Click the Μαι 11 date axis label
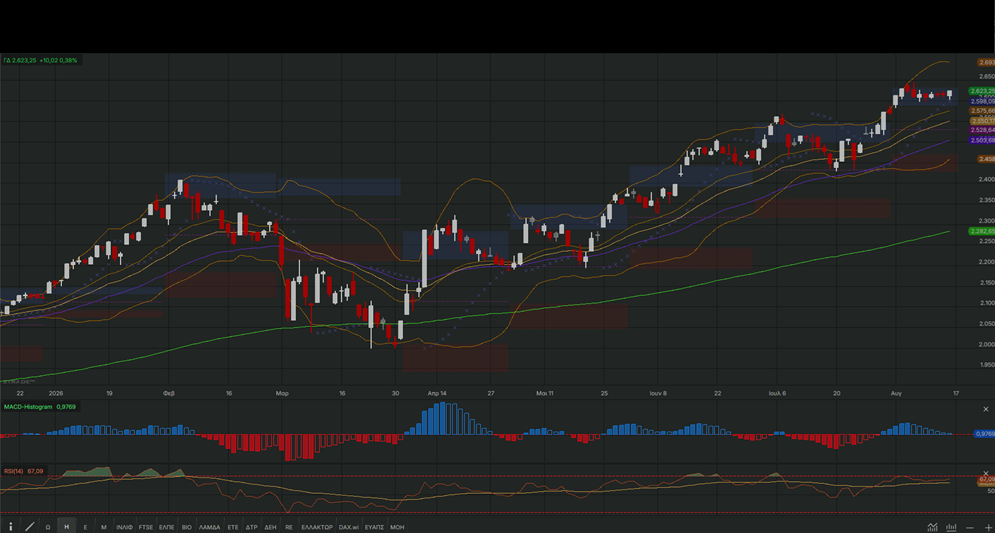 (x=544, y=393)
